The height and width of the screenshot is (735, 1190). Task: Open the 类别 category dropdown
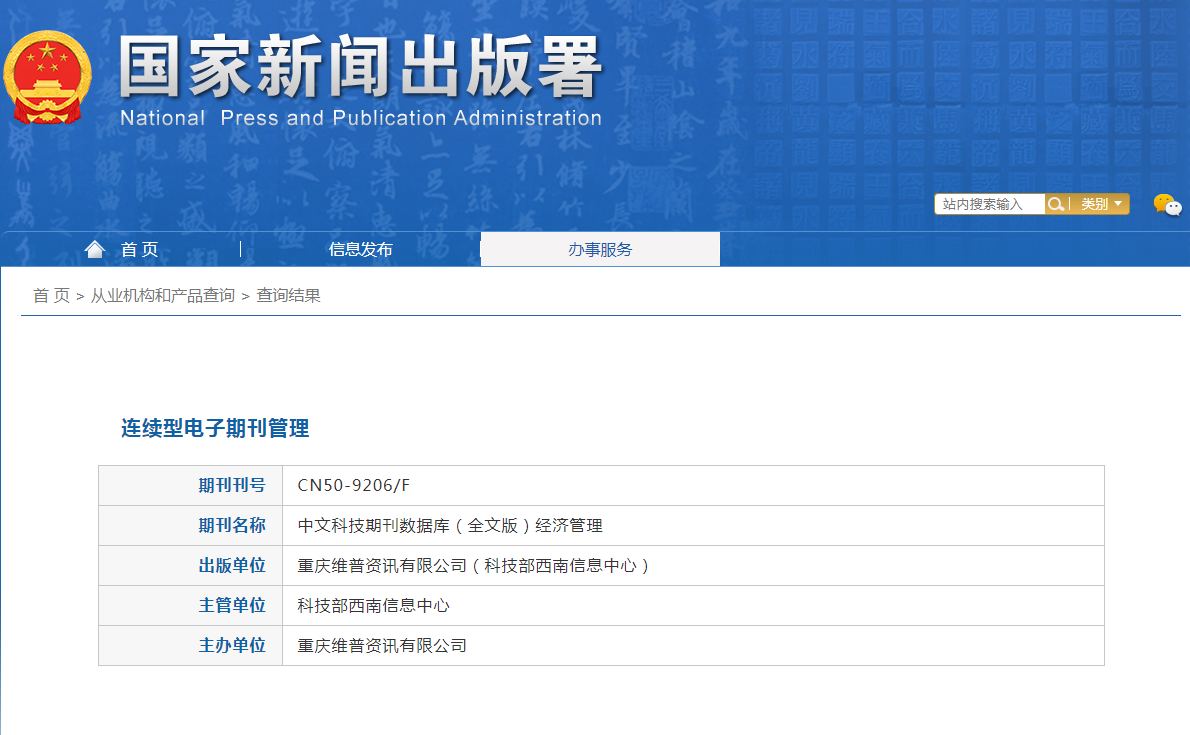pyautogui.click(x=1100, y=204)
